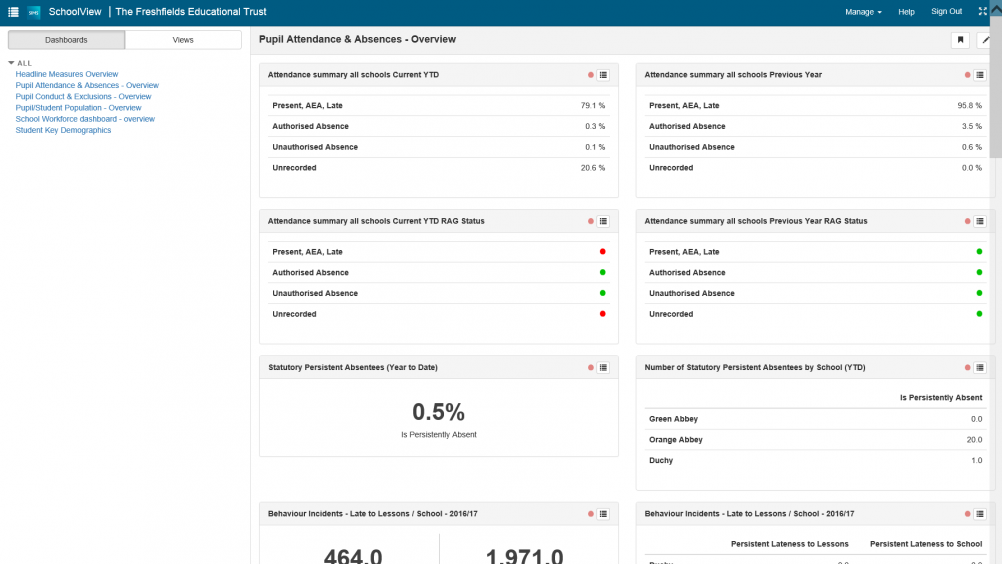The width and height of the screenshot is (1002, 564).
Task: Click red dot on Current YTD RAG Status header
Action: click(590, 221)
